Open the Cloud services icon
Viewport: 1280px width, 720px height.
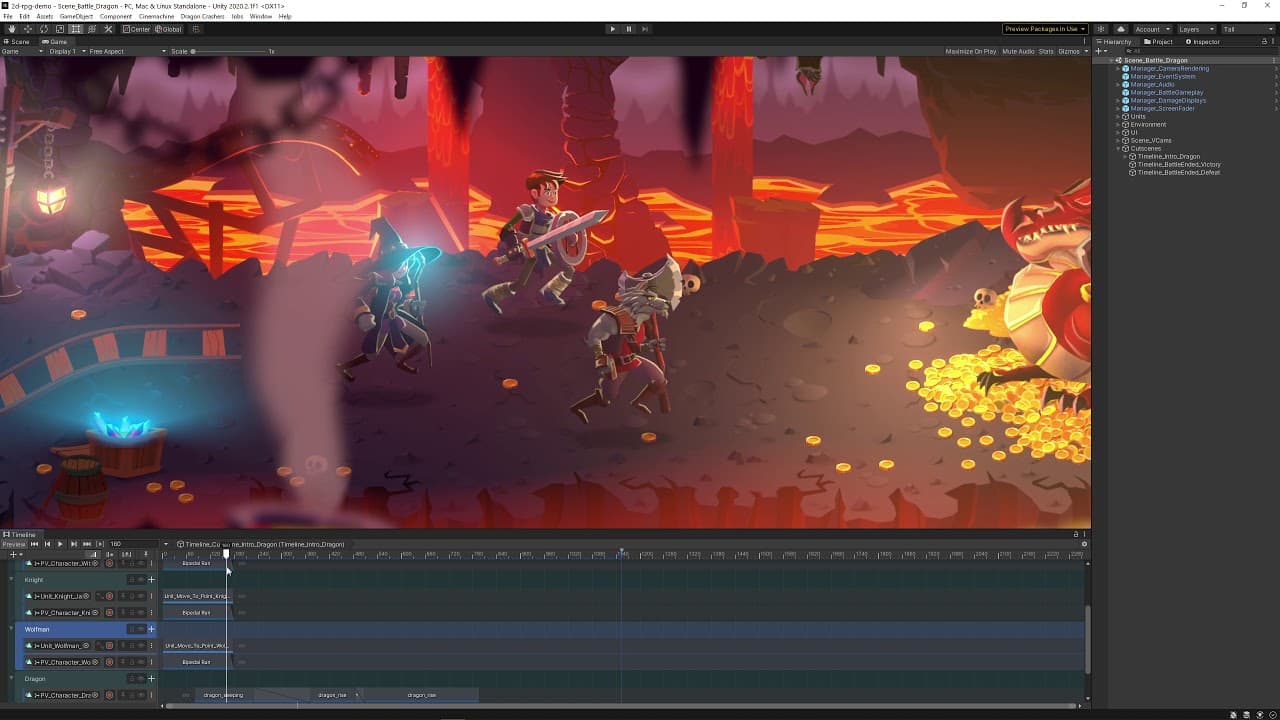pos(1121,29)
